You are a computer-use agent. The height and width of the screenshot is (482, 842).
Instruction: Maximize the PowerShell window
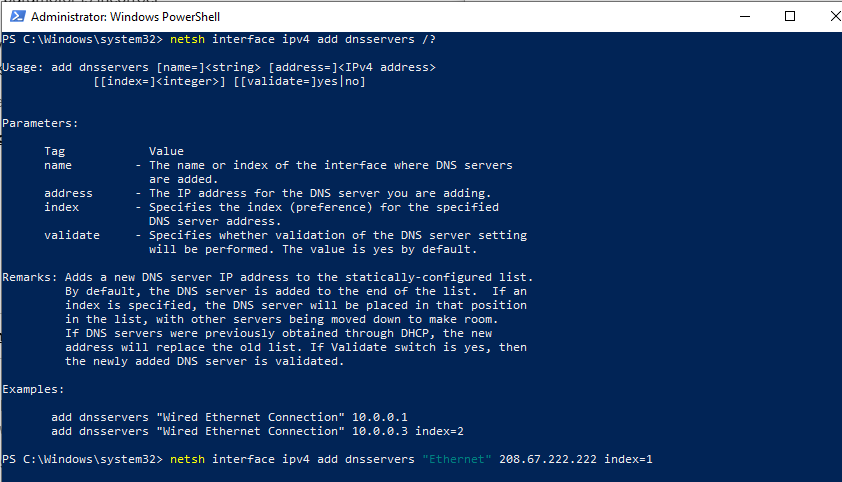(x=790, y=16)
